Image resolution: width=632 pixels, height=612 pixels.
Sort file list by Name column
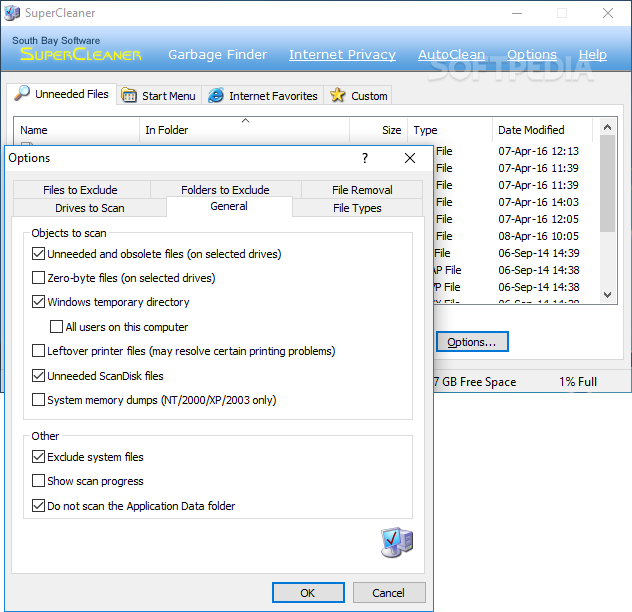[x=77, y=130]
